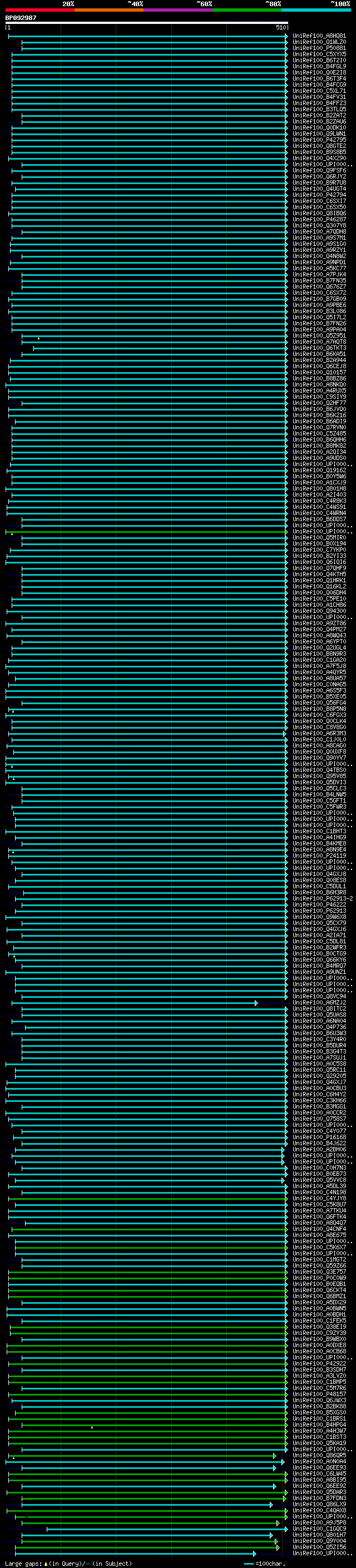Click the Large gaps legend text
Viewport: 356px width, 1568px height.
click(x=68, y=1563)
